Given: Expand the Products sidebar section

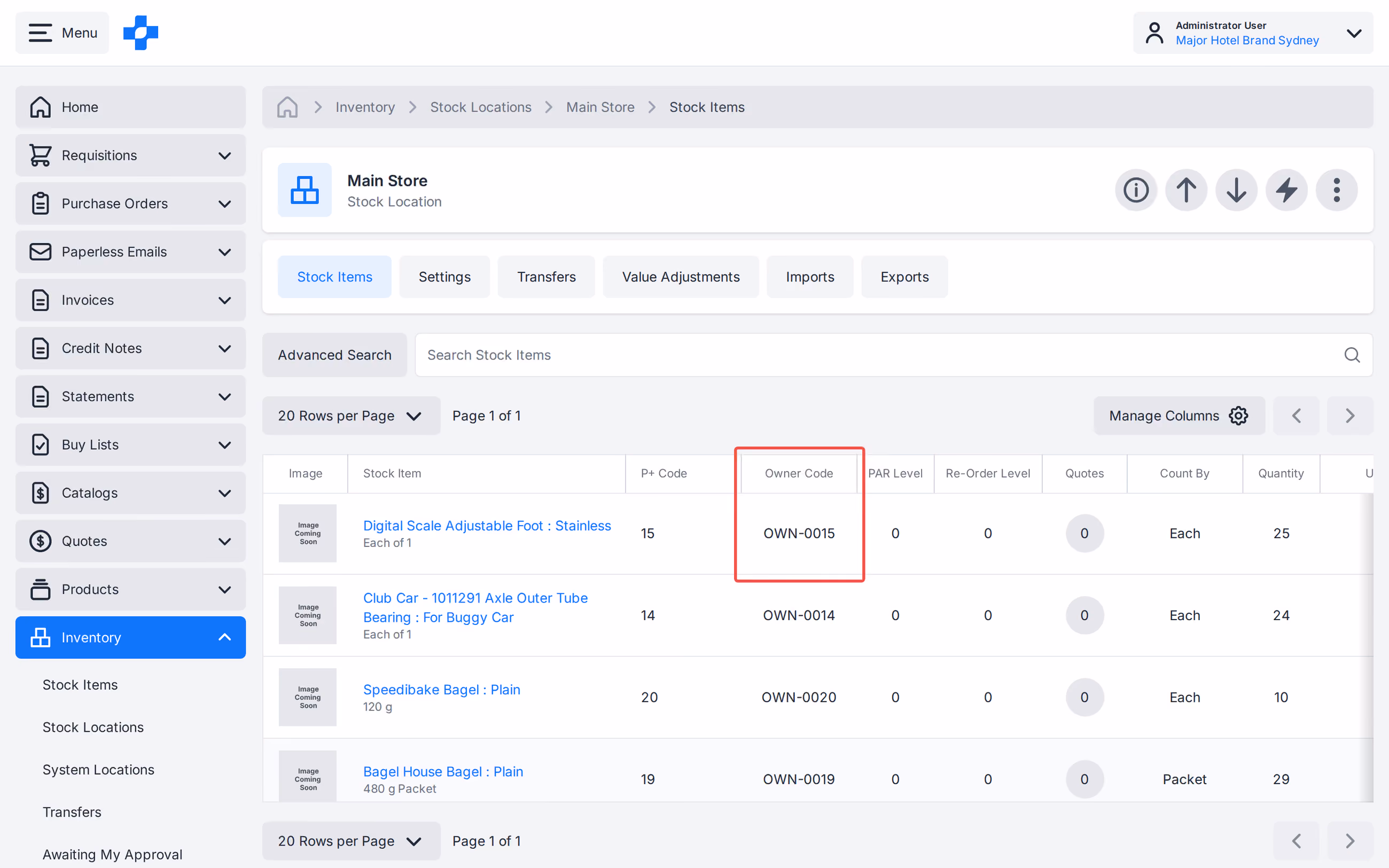Looking at the screenshot, I should click(x=130, y=589).
